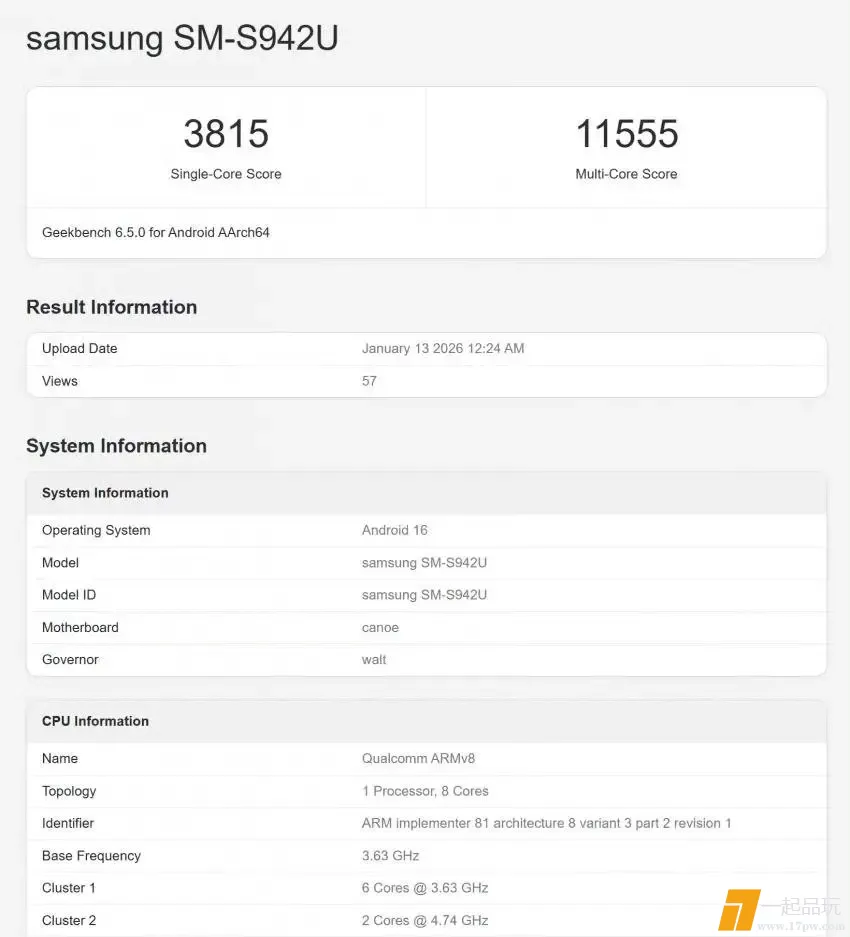Click the Model ID label

tap(69, 595)
